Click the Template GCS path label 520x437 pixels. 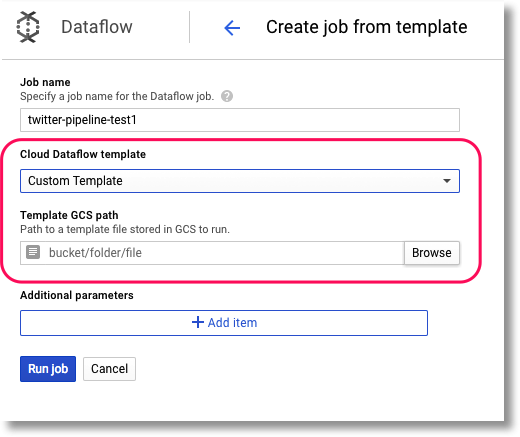click(69, 215)
